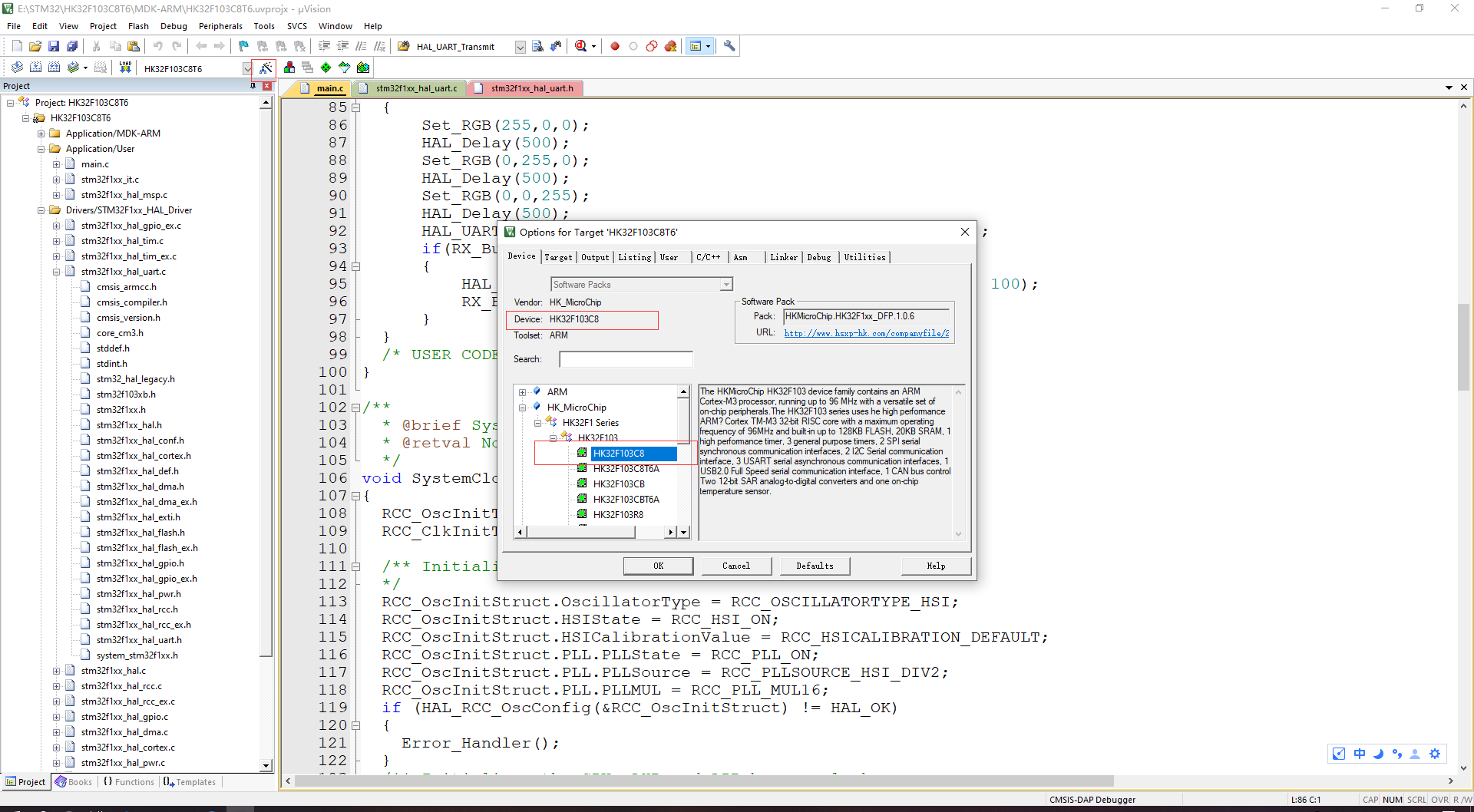This screenshot has width=1474, height=812.
Task: Comment out the selected lines
Action: point(361,46)
